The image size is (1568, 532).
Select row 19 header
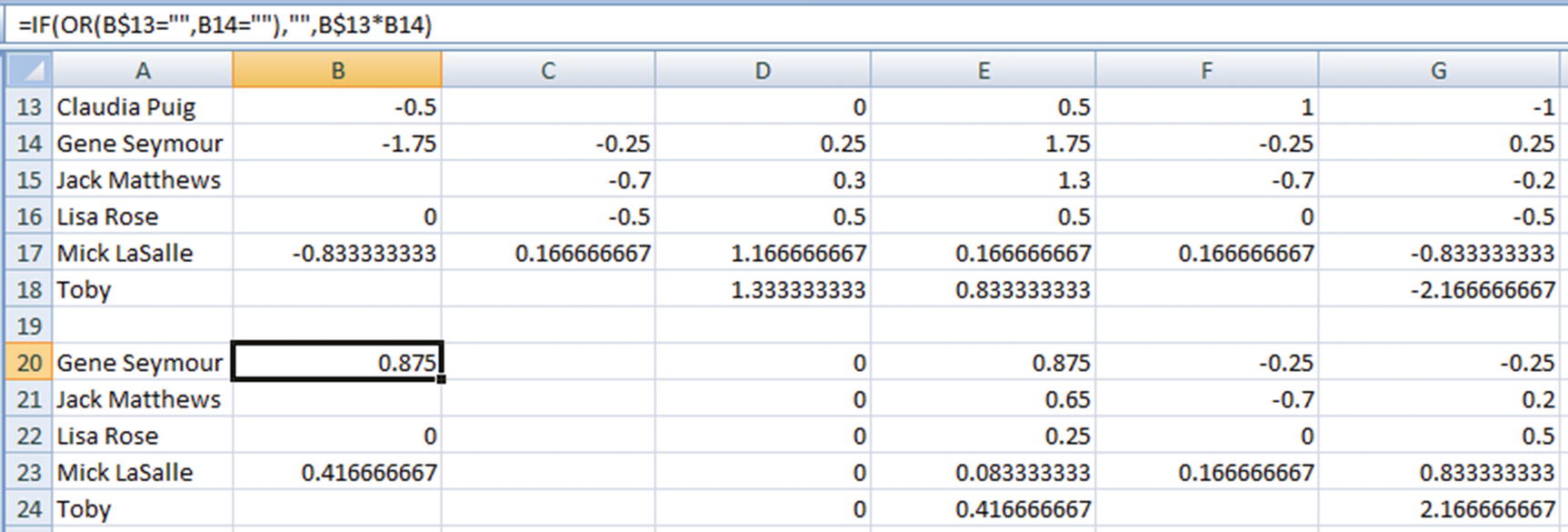coord(29,326)
